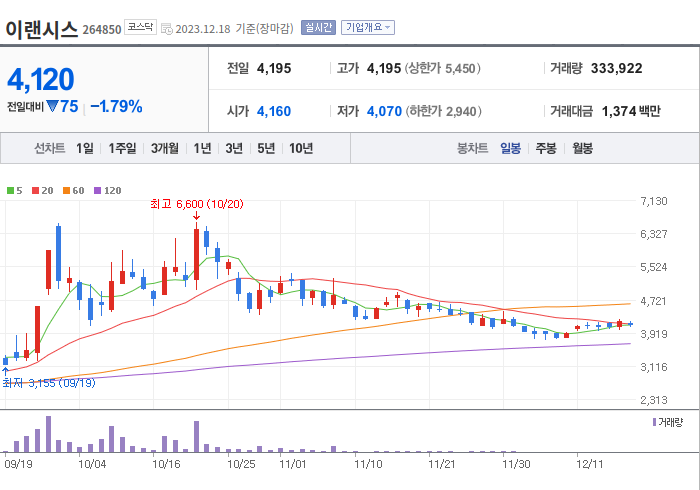This screenshot has width=700, height=490.
Task: Show the 5년 line chart
Action: point(266,148)
